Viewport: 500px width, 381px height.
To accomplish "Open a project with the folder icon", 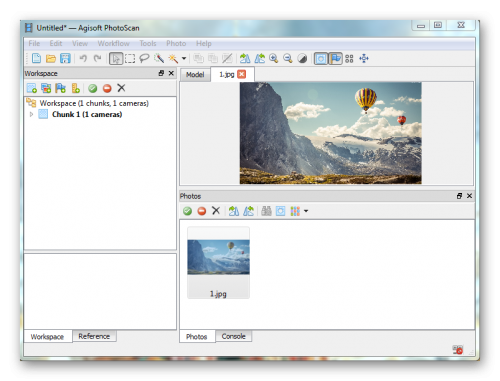I will point(51,59).
